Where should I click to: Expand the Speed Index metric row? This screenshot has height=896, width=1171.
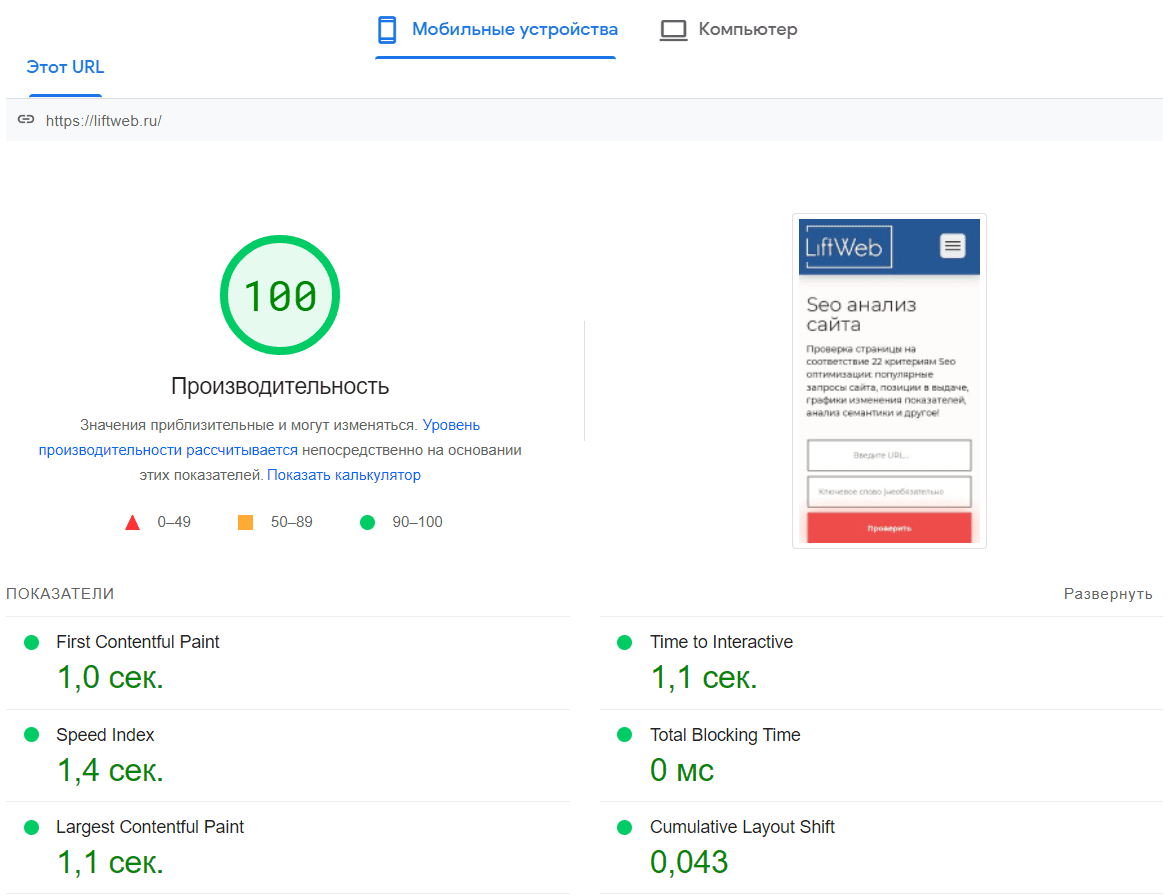pos(105,735)
